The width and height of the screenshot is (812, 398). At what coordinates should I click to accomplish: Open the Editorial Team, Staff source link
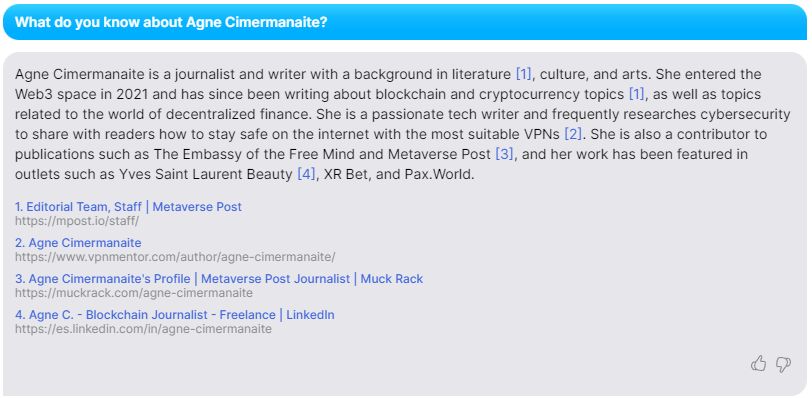(x=128, y=207)
